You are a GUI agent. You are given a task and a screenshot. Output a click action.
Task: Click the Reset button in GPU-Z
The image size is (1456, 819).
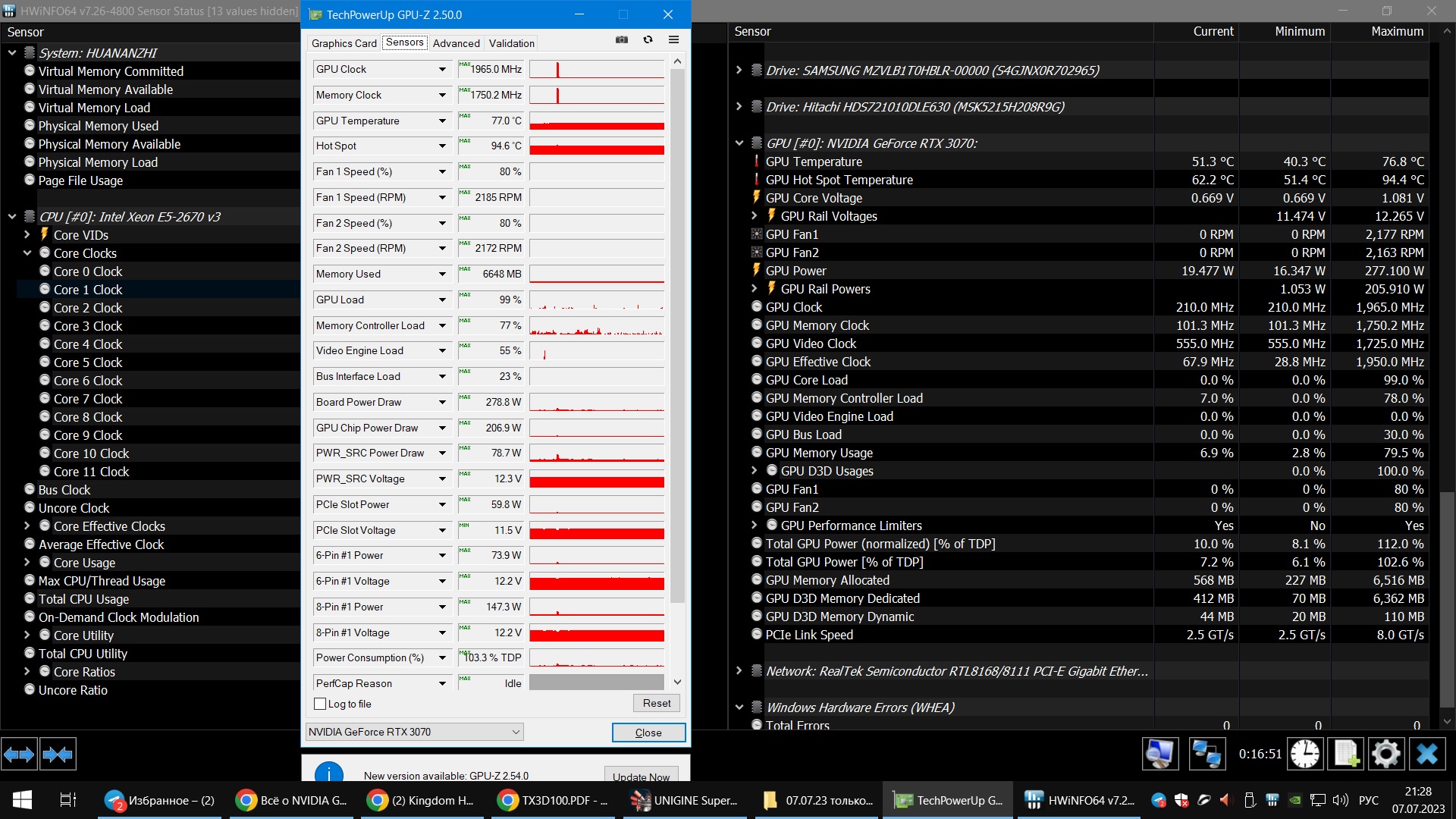[657, 703]
